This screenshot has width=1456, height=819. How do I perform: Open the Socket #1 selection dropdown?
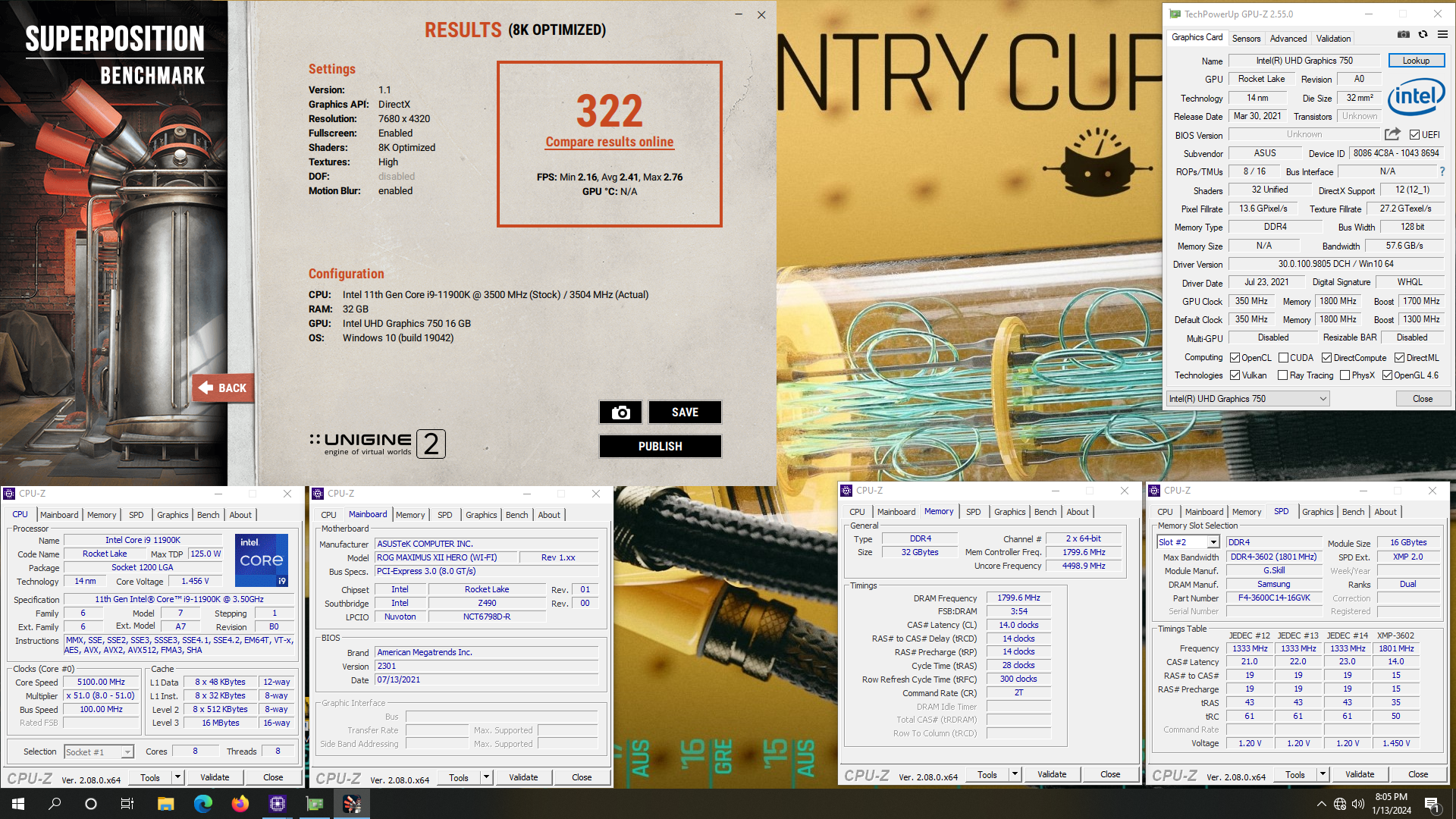[99, 752]
